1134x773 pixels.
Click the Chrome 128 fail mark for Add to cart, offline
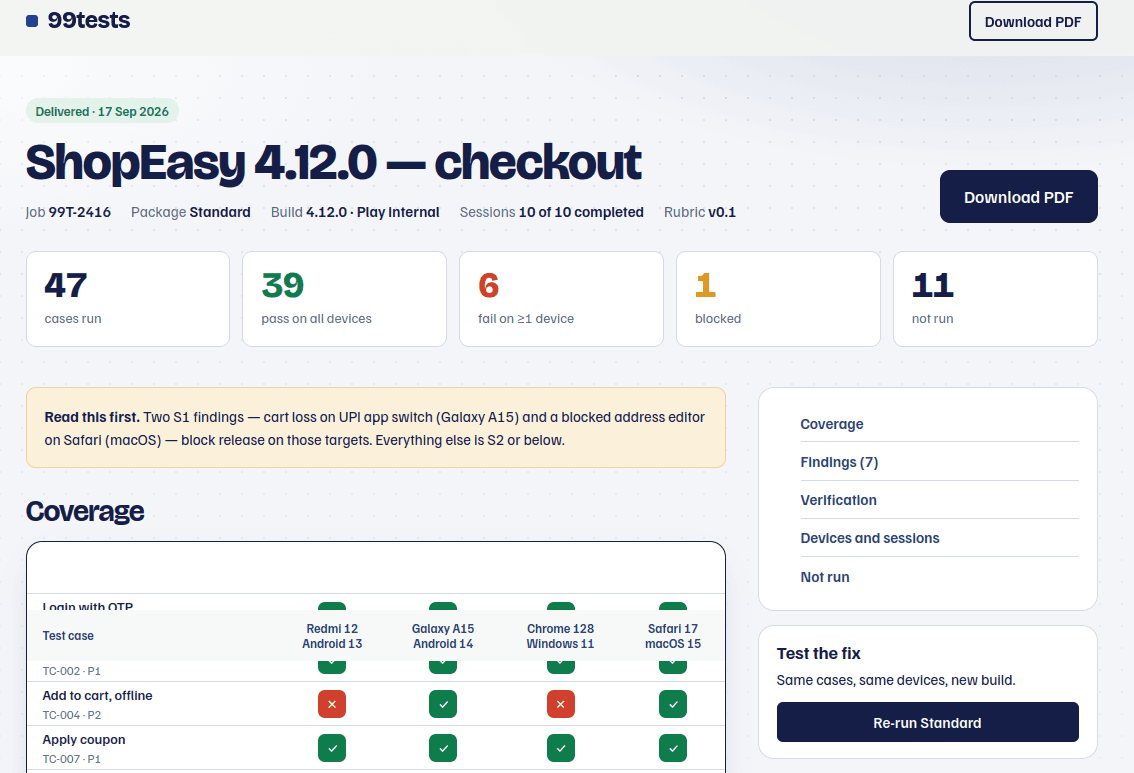[560, 704]
